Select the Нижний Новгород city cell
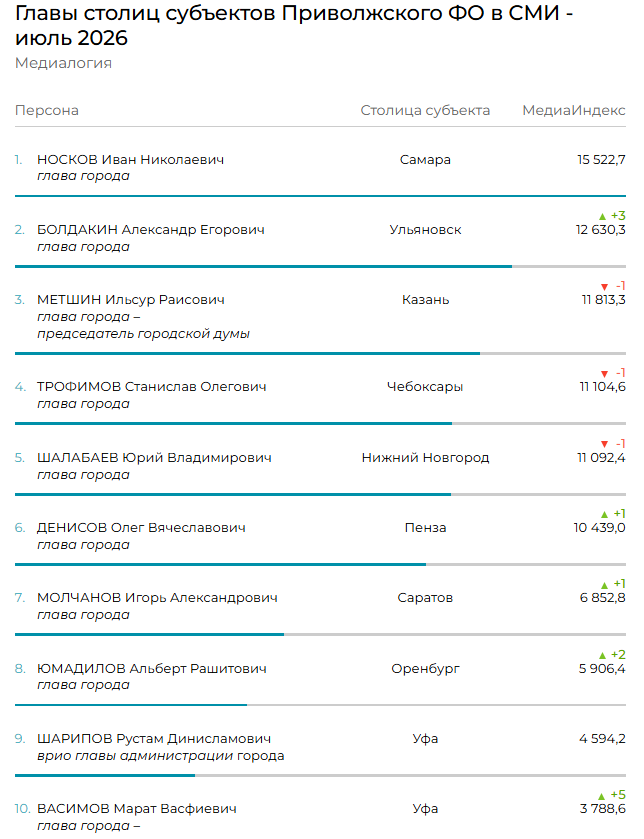 pos(425,457)
